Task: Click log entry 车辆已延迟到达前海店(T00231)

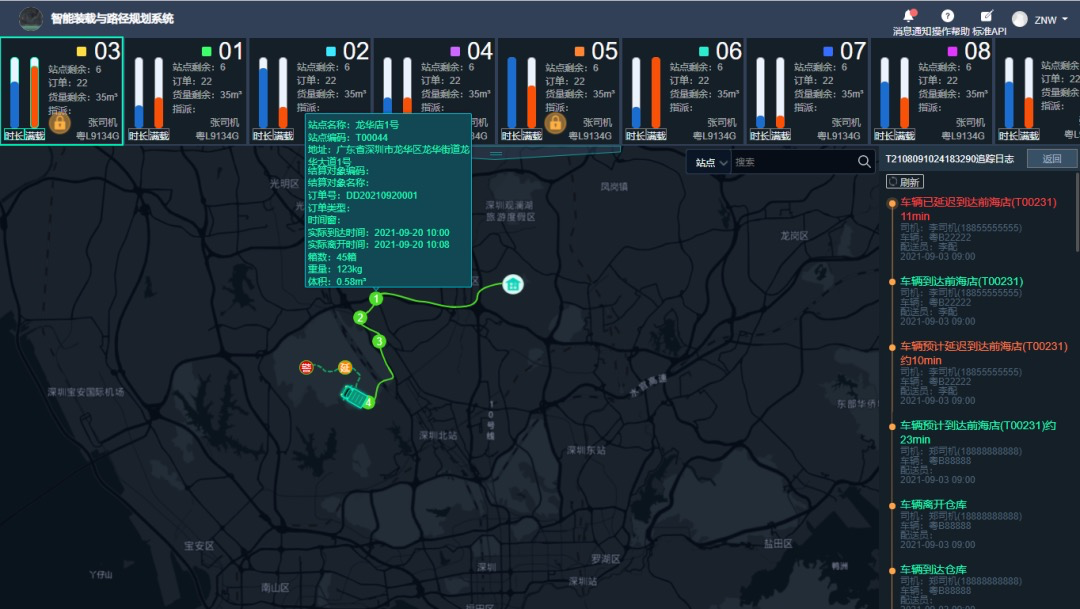Action: click(x=978, y=209)
